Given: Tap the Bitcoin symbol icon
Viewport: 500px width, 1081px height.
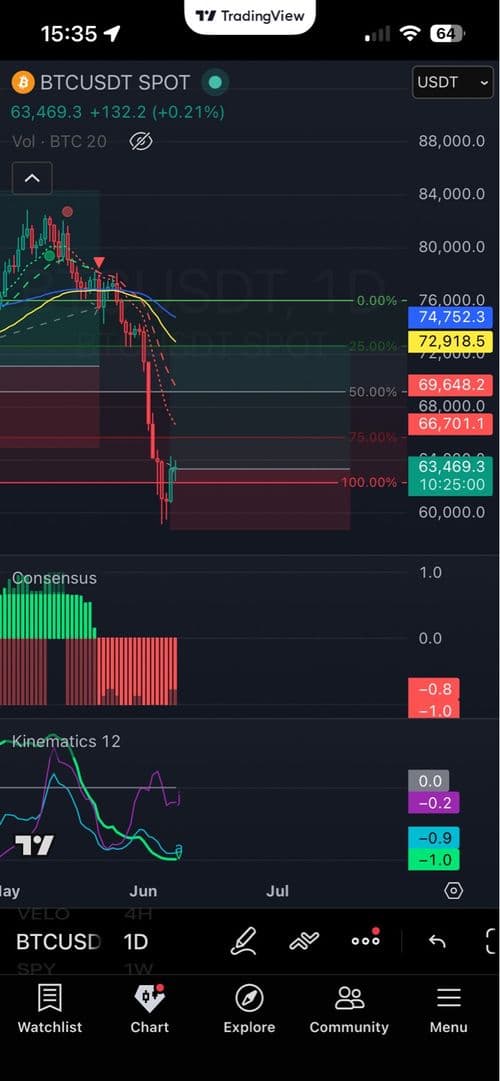Looking at the screenshot, I should (x=23, y=83).
